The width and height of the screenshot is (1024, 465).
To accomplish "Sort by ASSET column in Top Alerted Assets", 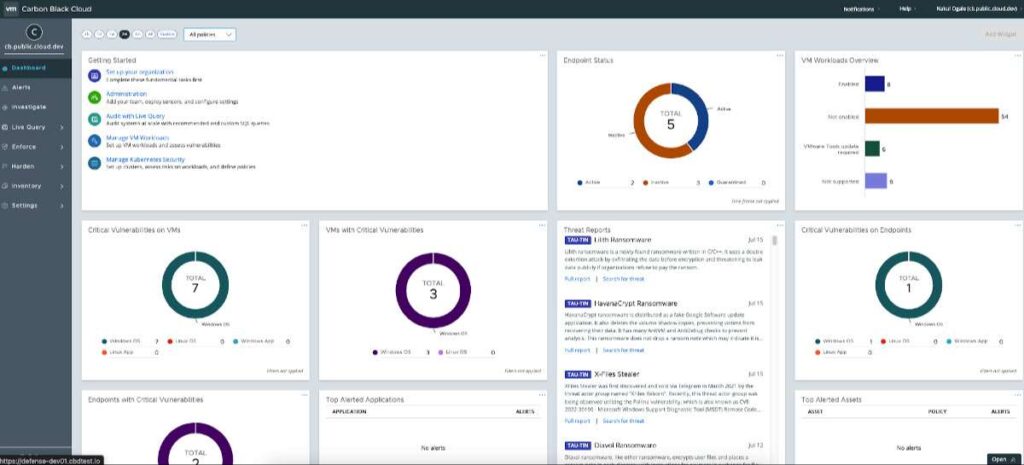I will (x=815, y=412).
